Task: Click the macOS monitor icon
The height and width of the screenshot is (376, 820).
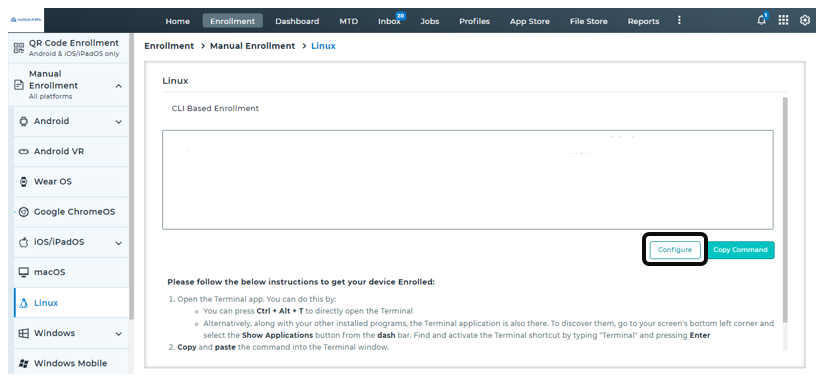Action: (x=23, y=272)
